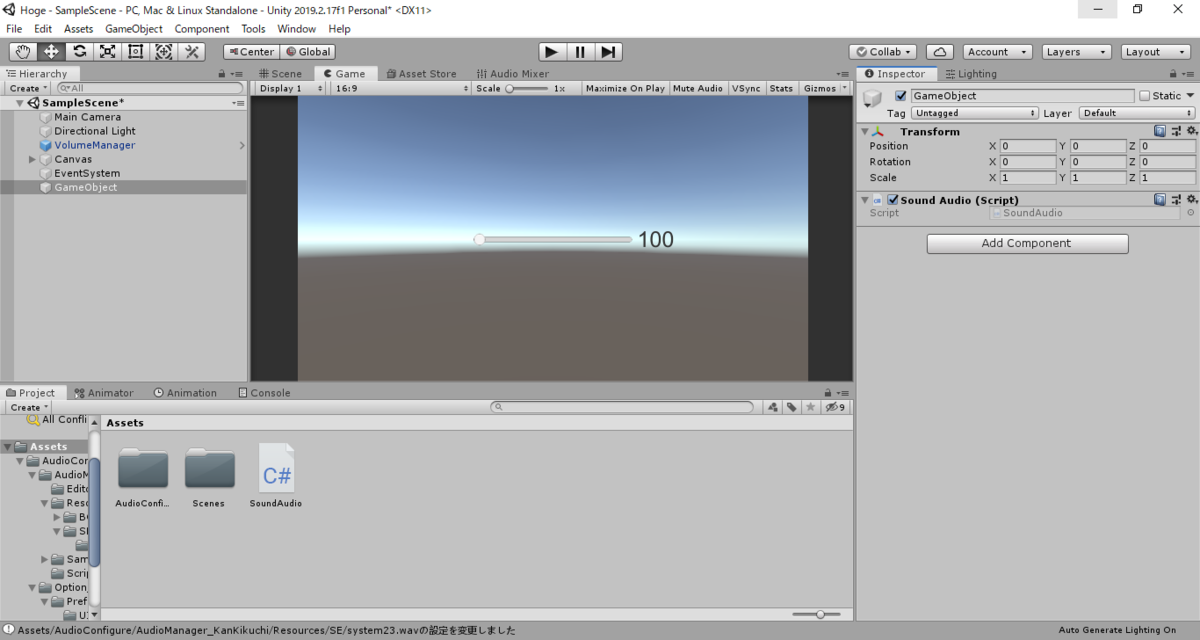Toggle hidden packages visibility count

click(836, 407)
